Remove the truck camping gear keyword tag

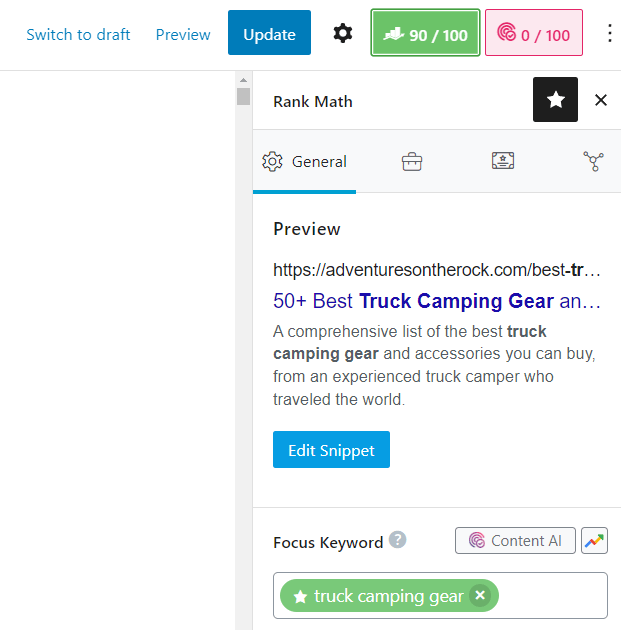[x=480, y=596]
